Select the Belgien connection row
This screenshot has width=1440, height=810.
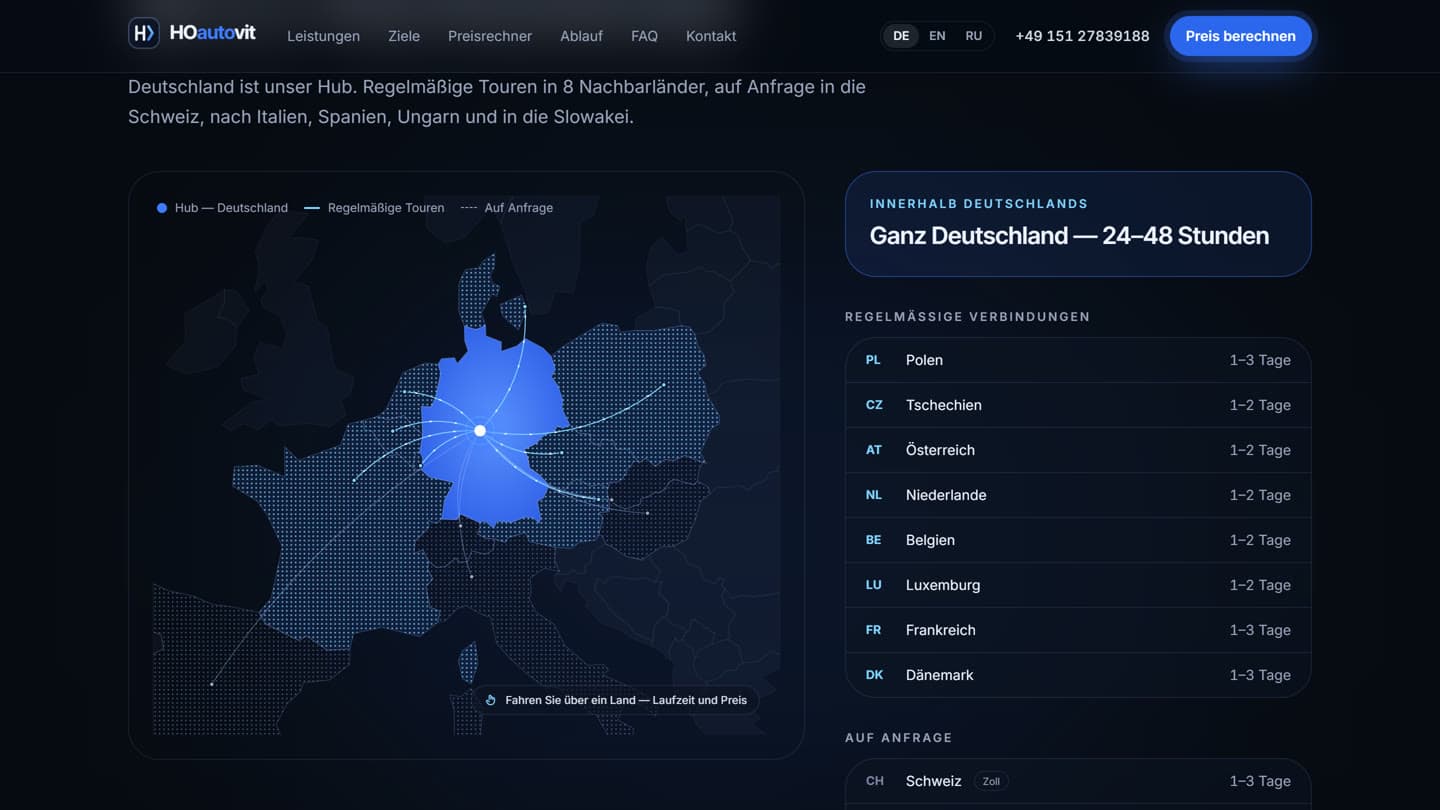point(1078,540)
